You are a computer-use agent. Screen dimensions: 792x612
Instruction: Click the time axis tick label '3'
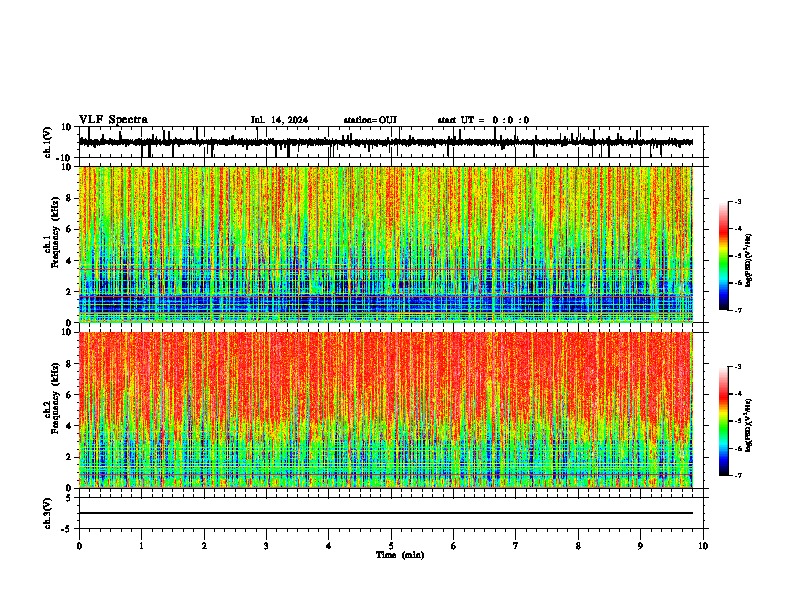click(266, 546)
